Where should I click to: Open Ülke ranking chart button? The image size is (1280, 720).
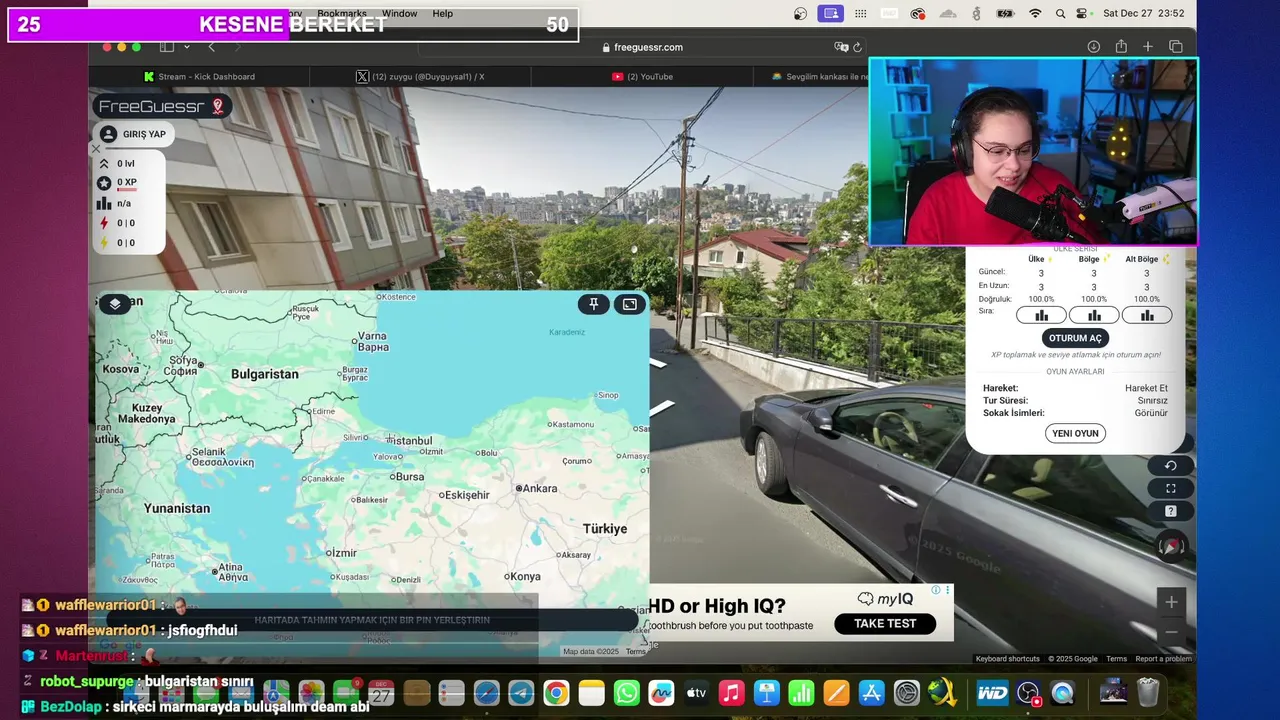pos(1041,315)
